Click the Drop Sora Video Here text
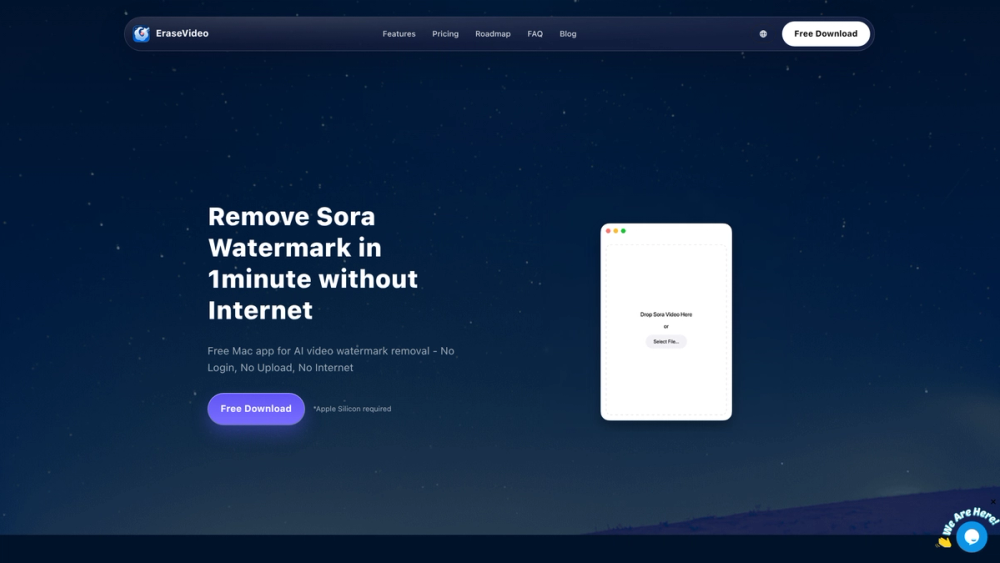This screenshot has width=1000, height=563. tap(666, 314)
